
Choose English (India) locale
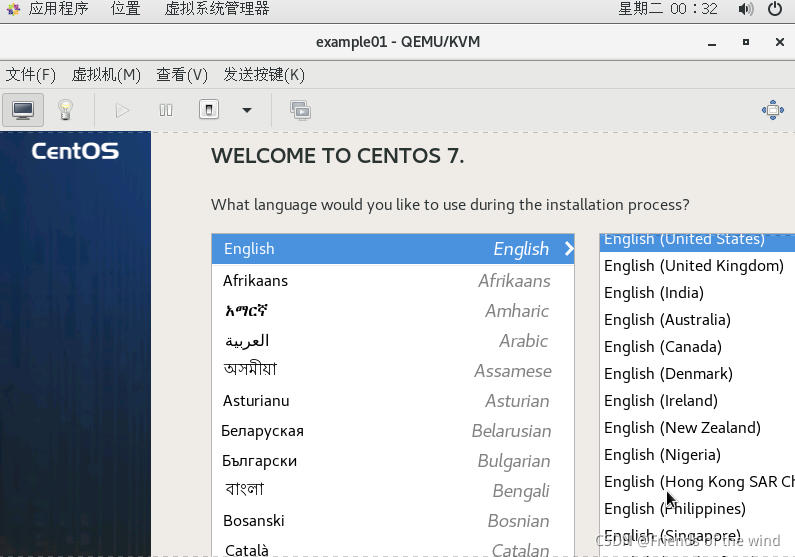(x=698, y=292)
